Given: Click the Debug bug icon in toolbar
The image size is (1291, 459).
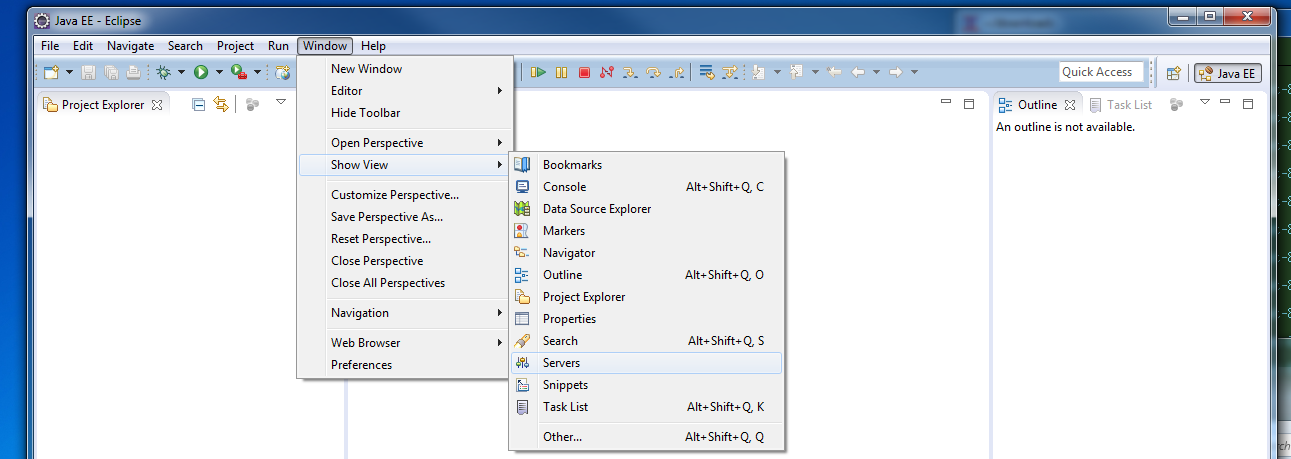Looking at the screenshot, I should pyautogui.click(x=163, y=72).
